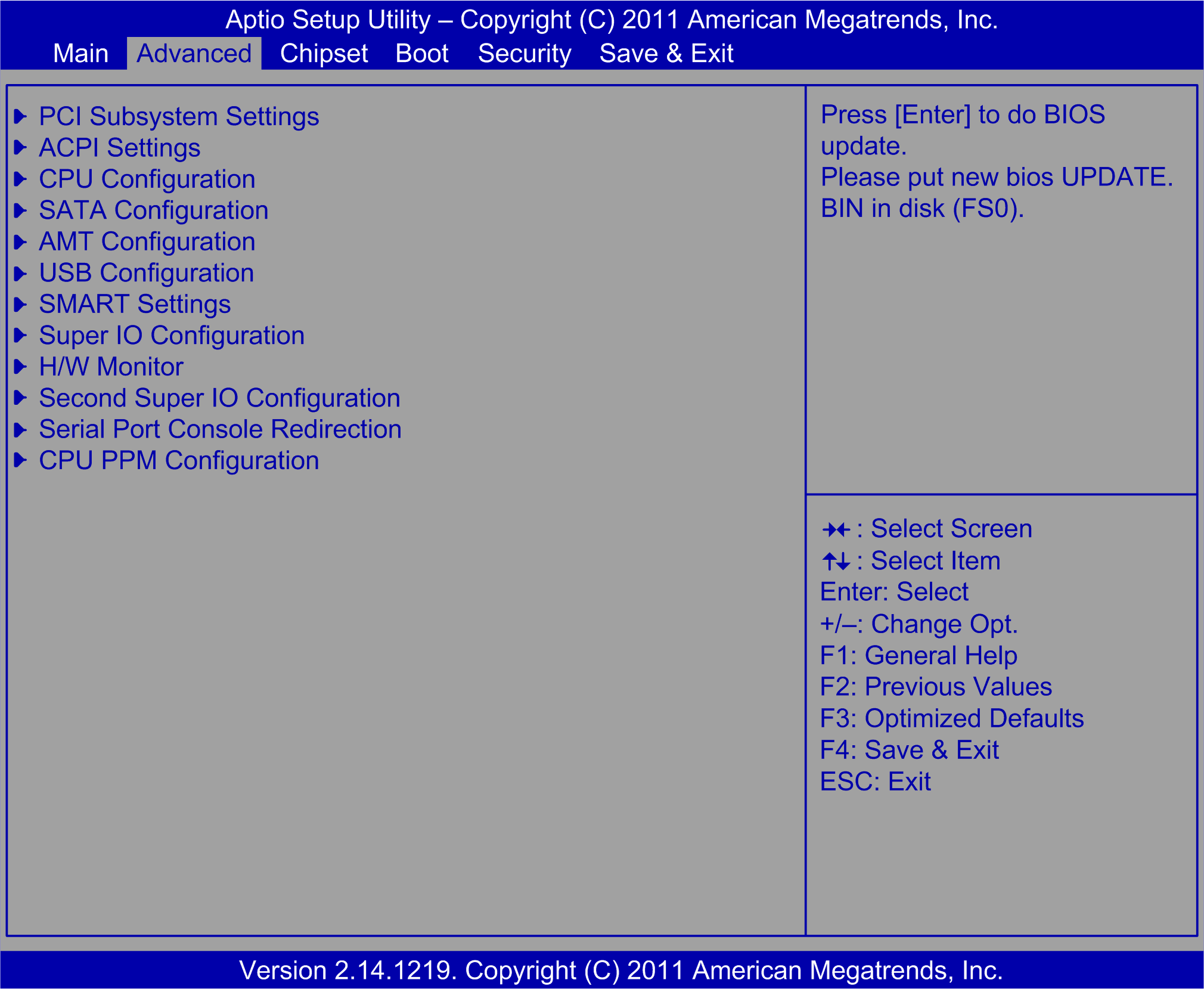Click arrow beside H/W Monitor
The image size is (1204, 989).
click(20, 367)
